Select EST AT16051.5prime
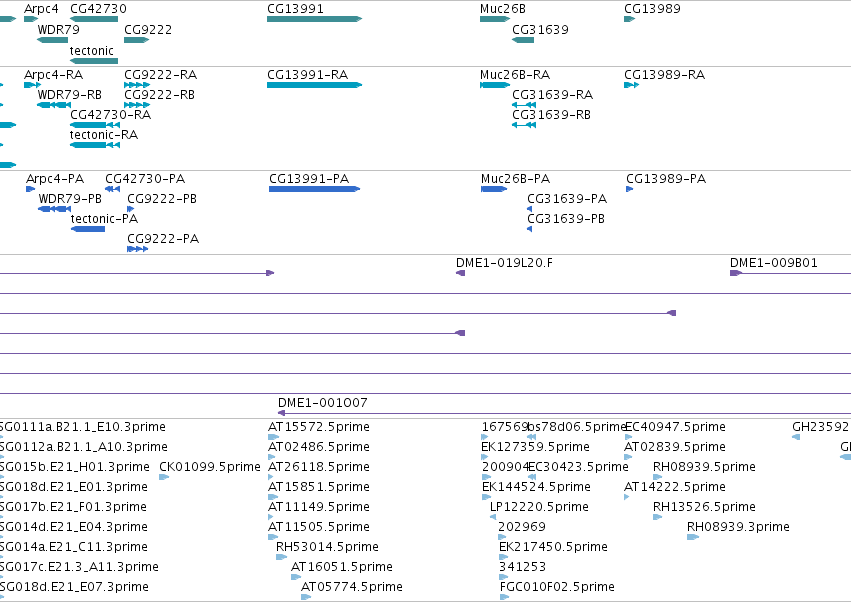Image resolution: width=851 pixels, height=602 pixels. tap(342, 567)
